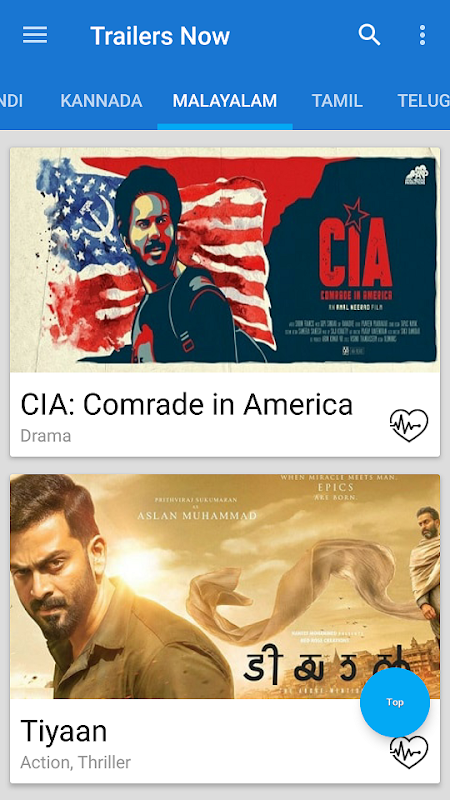Open the Tamil tab
Screen dimensions: 450x800
coord(337,101)
